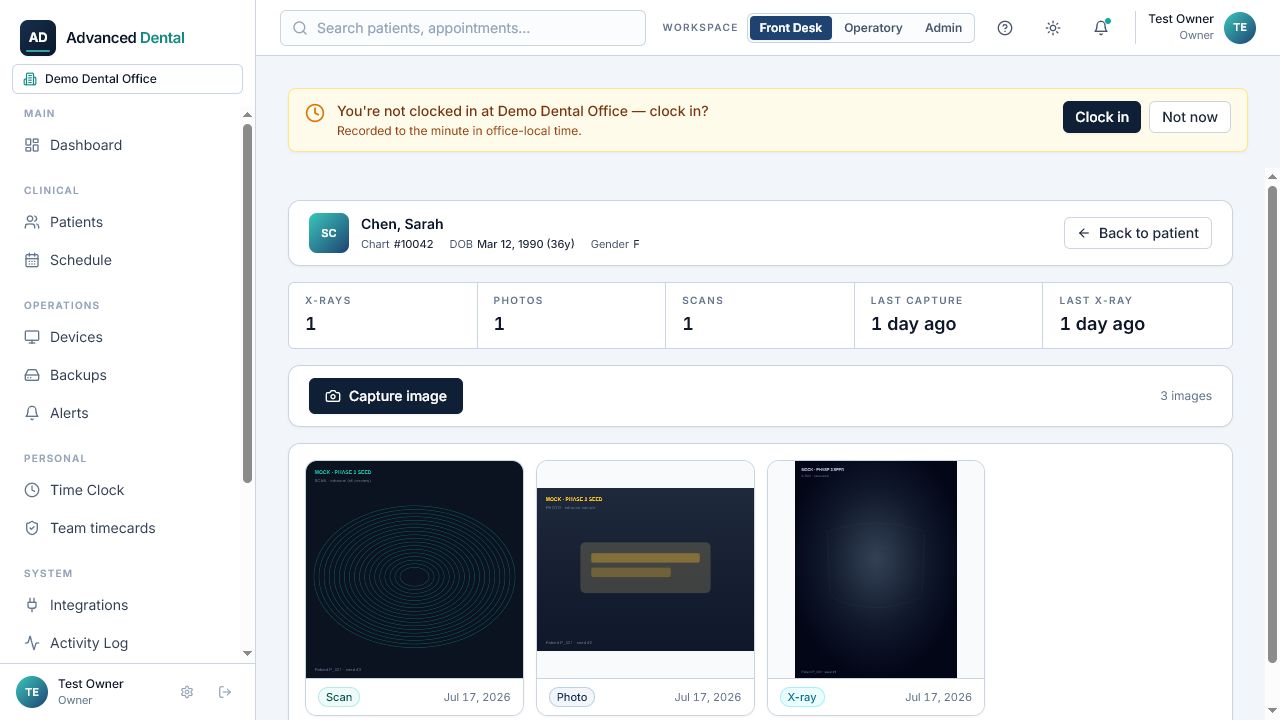Open Alerts in sidebar
The height and width of the screenshot is (720, 1280).
pos(120,413)
